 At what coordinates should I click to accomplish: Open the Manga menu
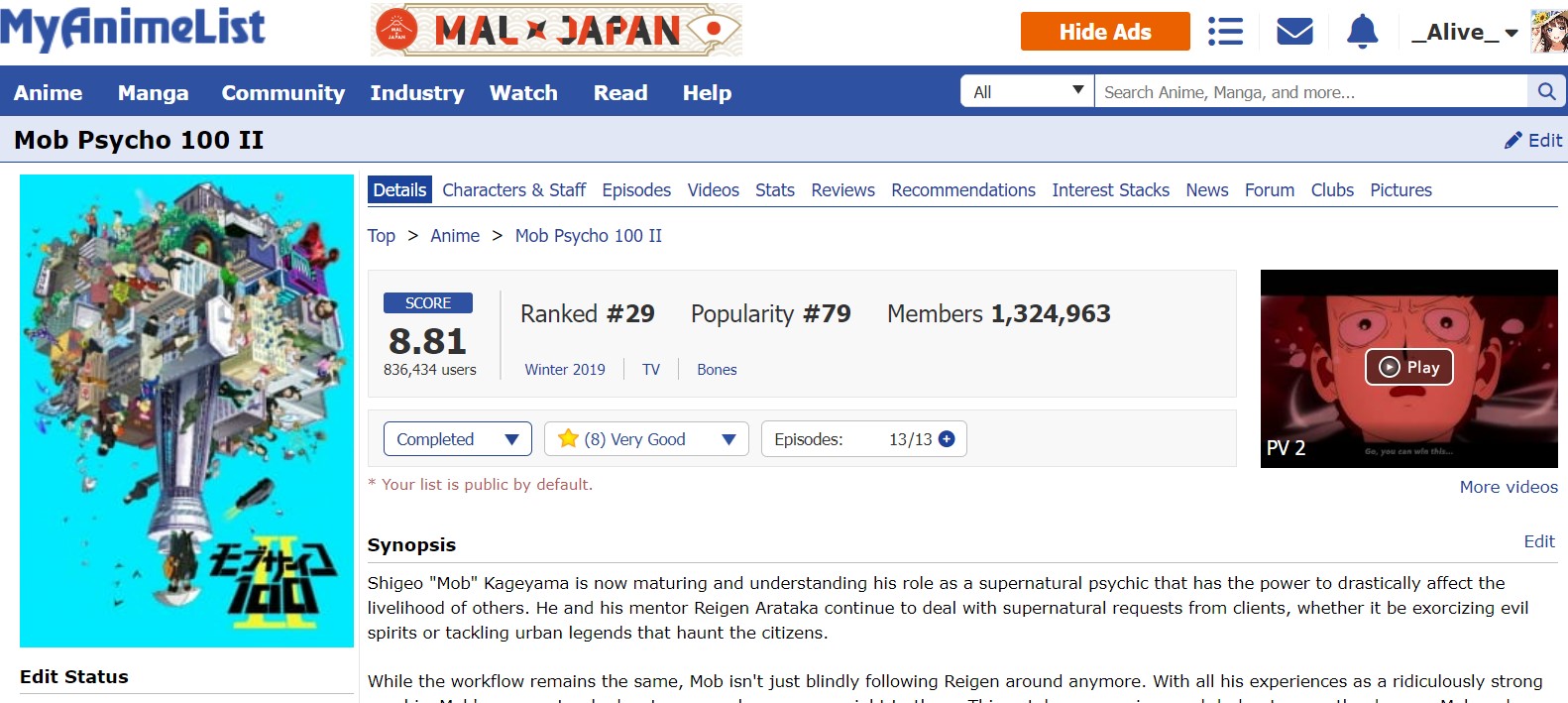[x=153, y=92]
